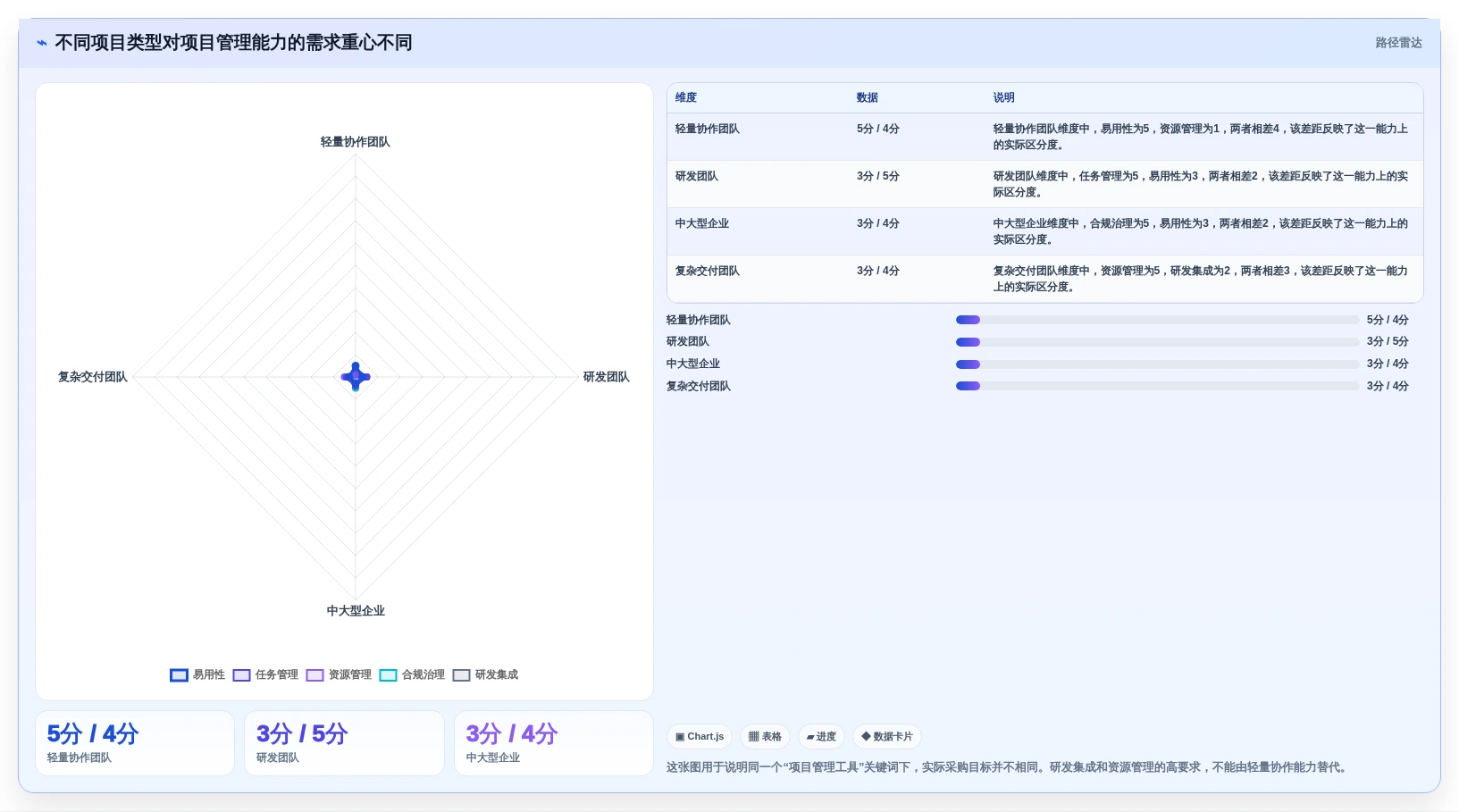Toggle the 资源管理 legend swatch
The width and height of the screenshot is (1459, 812).
coord(314,675)
